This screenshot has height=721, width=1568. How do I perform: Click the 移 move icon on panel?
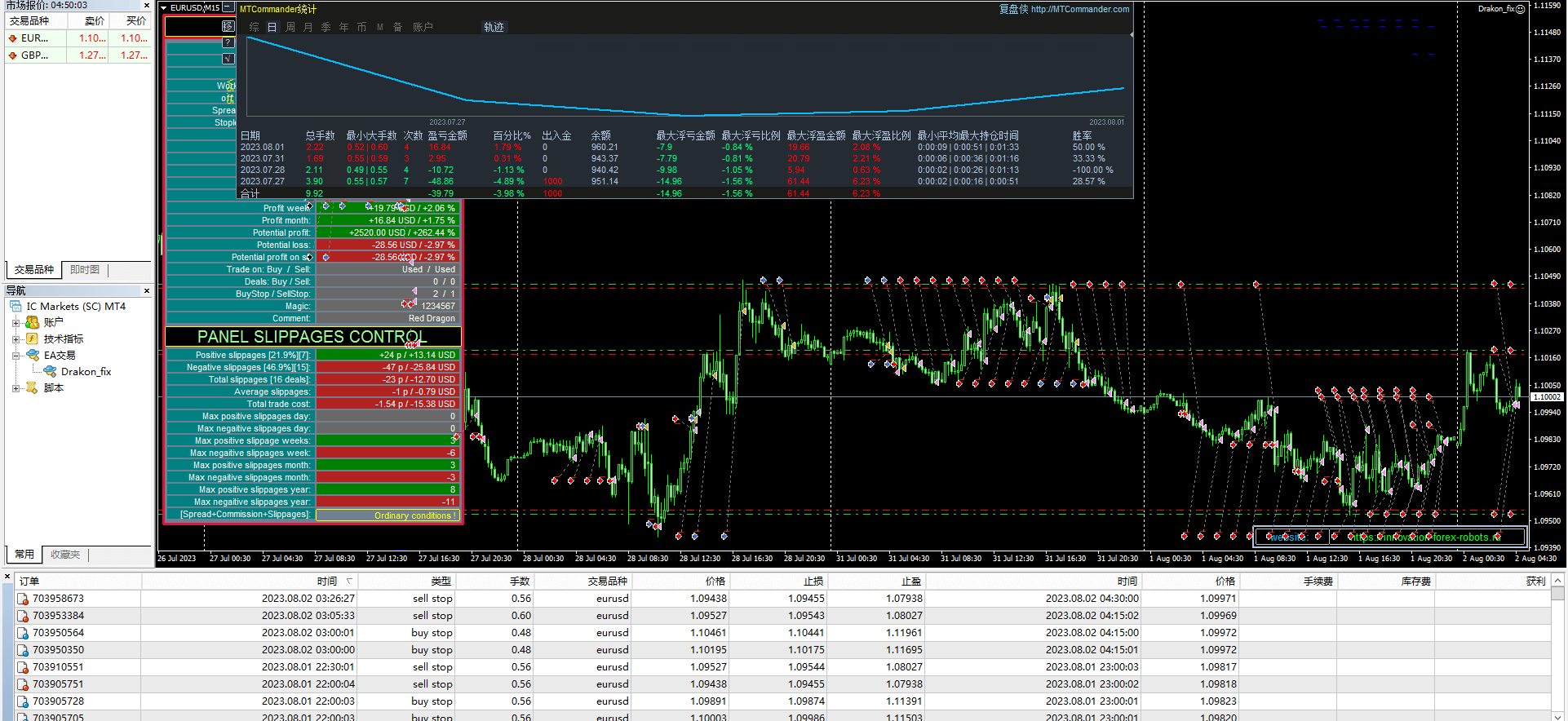(228, 26)
